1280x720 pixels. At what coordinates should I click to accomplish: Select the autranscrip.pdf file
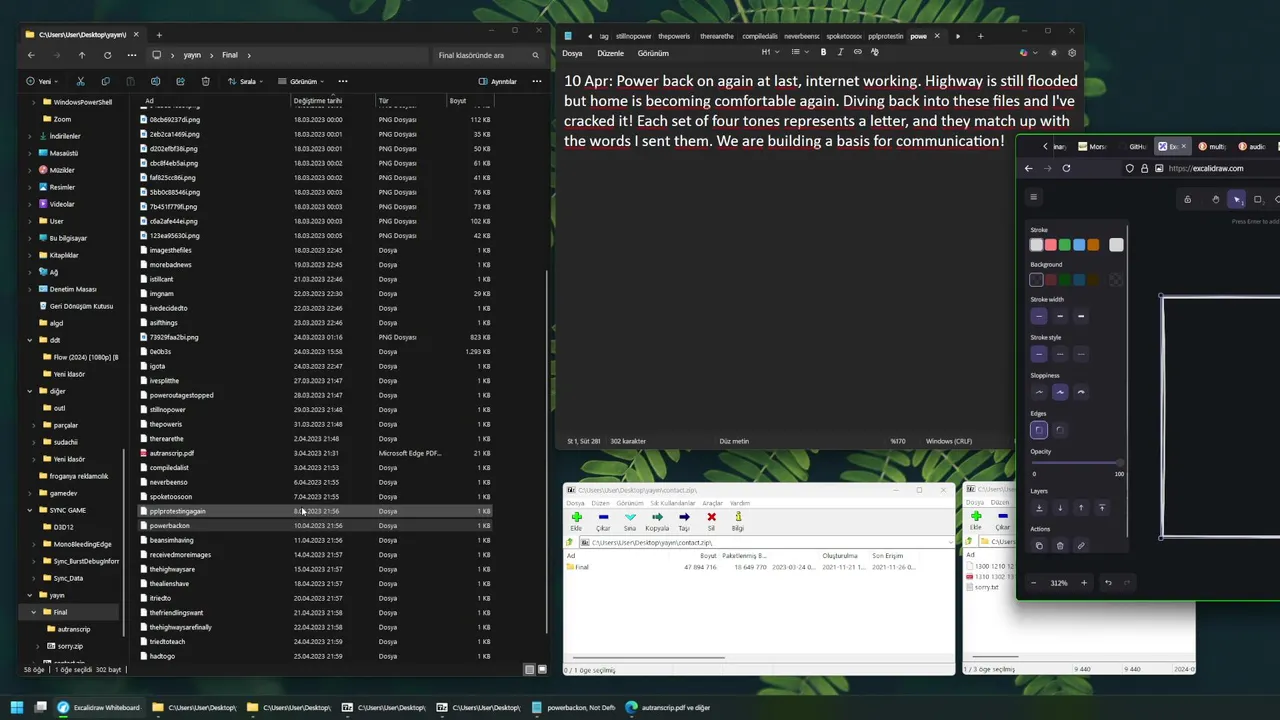pyautogui.click(x=171, y=453)
